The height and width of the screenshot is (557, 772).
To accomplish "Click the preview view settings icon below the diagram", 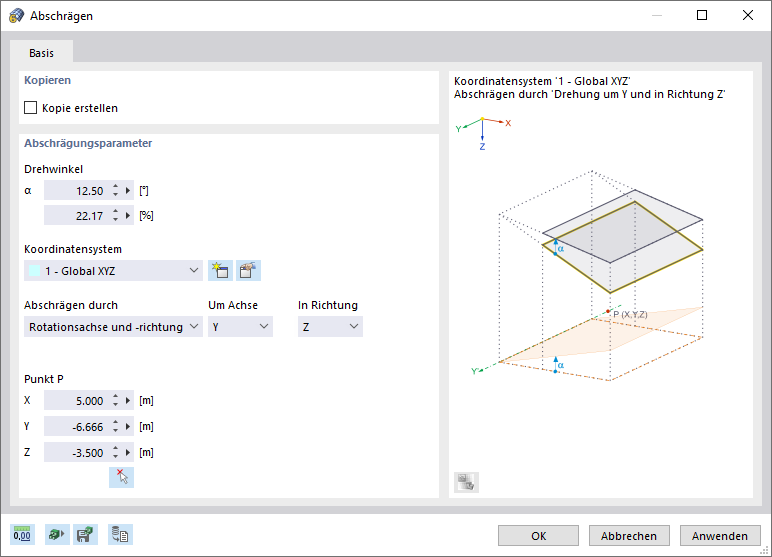I will (x=466, y=482).
